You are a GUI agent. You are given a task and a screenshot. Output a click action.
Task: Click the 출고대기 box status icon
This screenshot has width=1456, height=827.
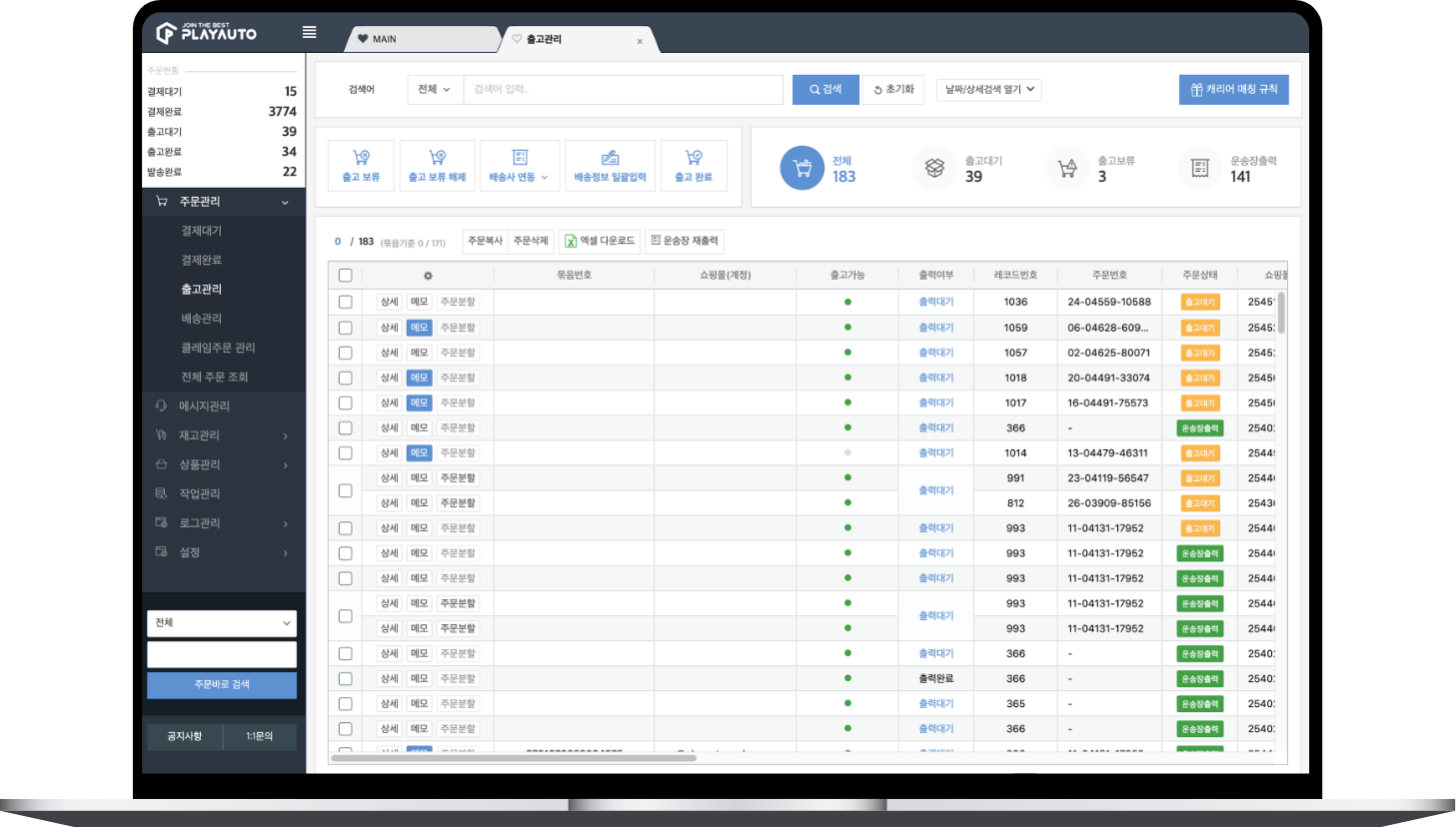click(x=934, y=168)
